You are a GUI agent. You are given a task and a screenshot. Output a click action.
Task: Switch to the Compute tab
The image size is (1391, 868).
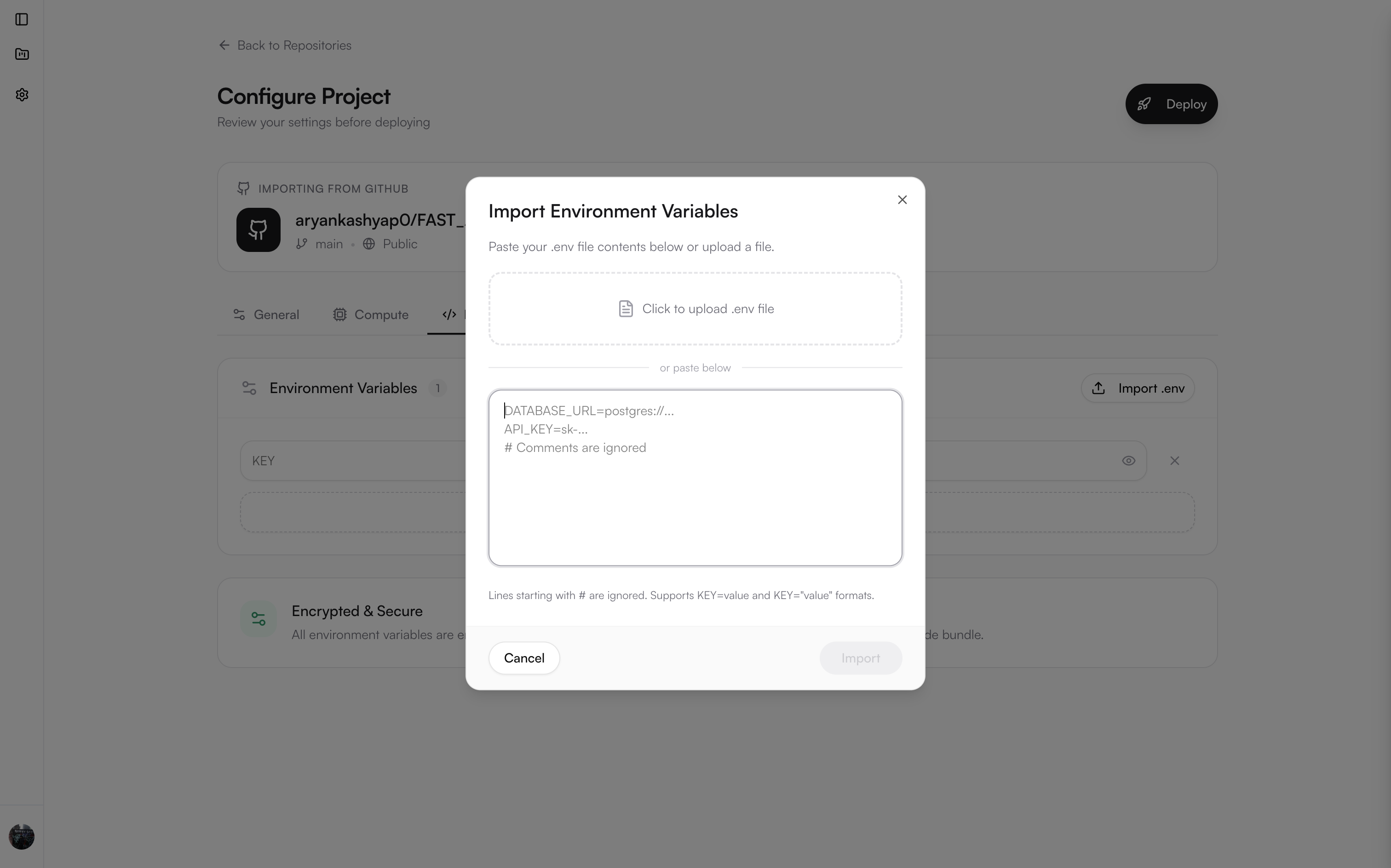[371, 314]
